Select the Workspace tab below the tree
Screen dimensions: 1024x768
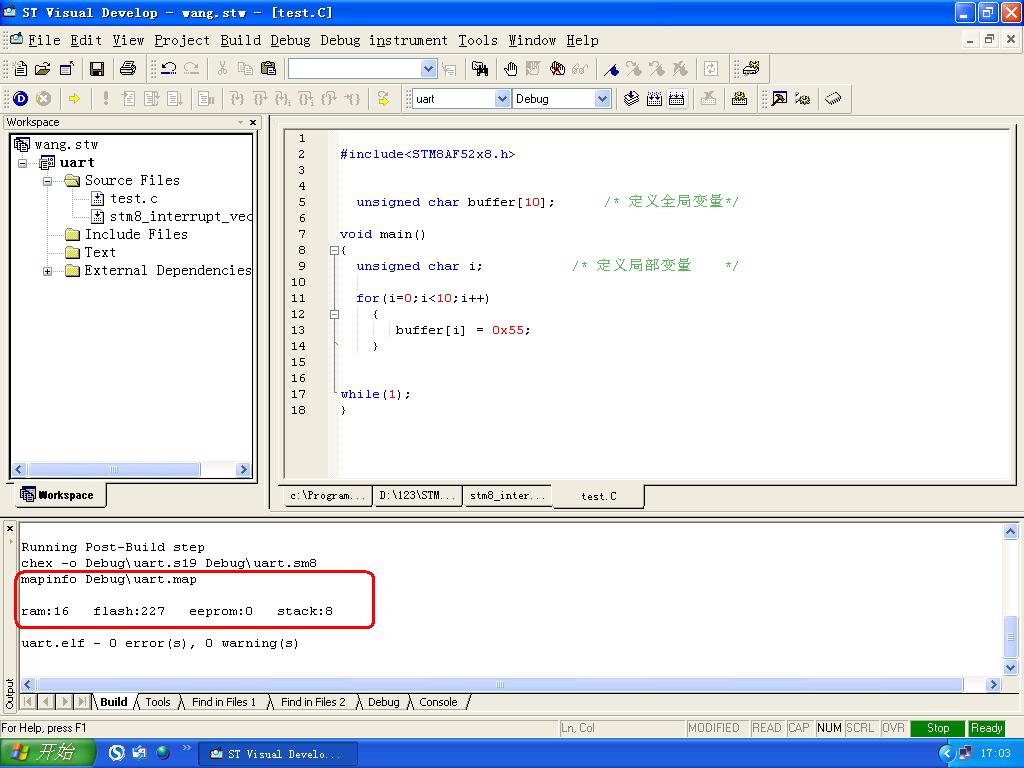pos(58,495)
